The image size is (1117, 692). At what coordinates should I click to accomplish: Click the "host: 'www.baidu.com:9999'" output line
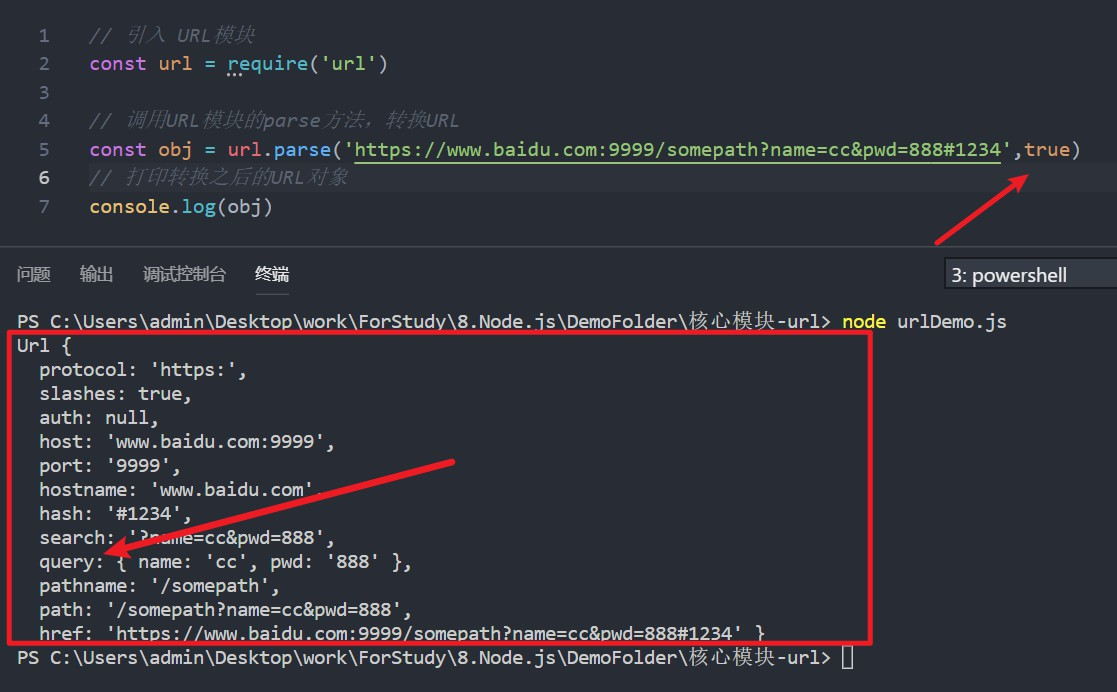click(x=187, y=442)
